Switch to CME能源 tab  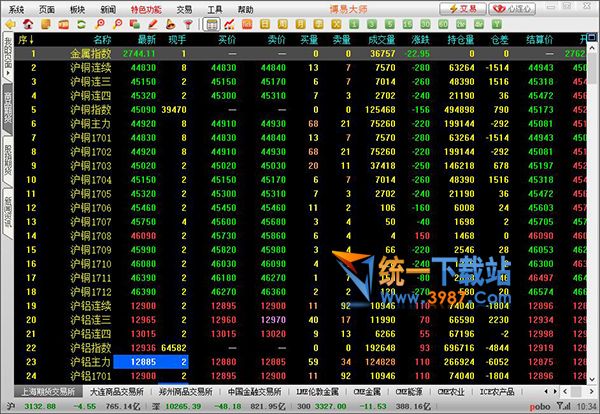pos(409,392)
